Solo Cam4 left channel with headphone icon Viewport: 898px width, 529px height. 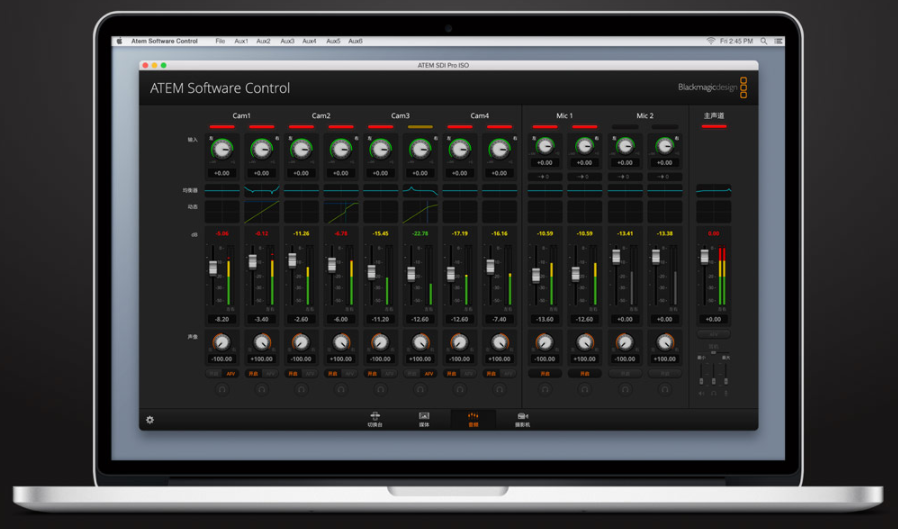click(x=459, y=389)
